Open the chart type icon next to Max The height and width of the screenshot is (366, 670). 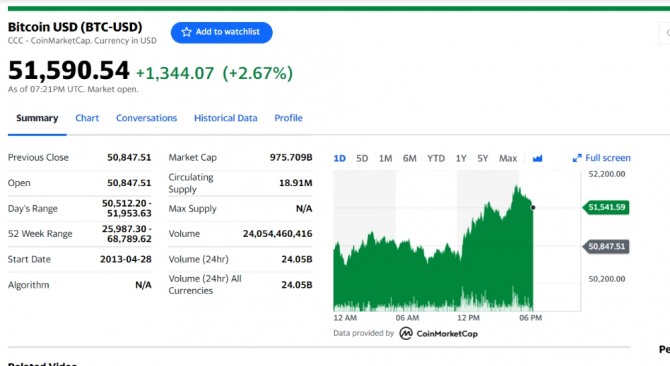click(538, 158)
